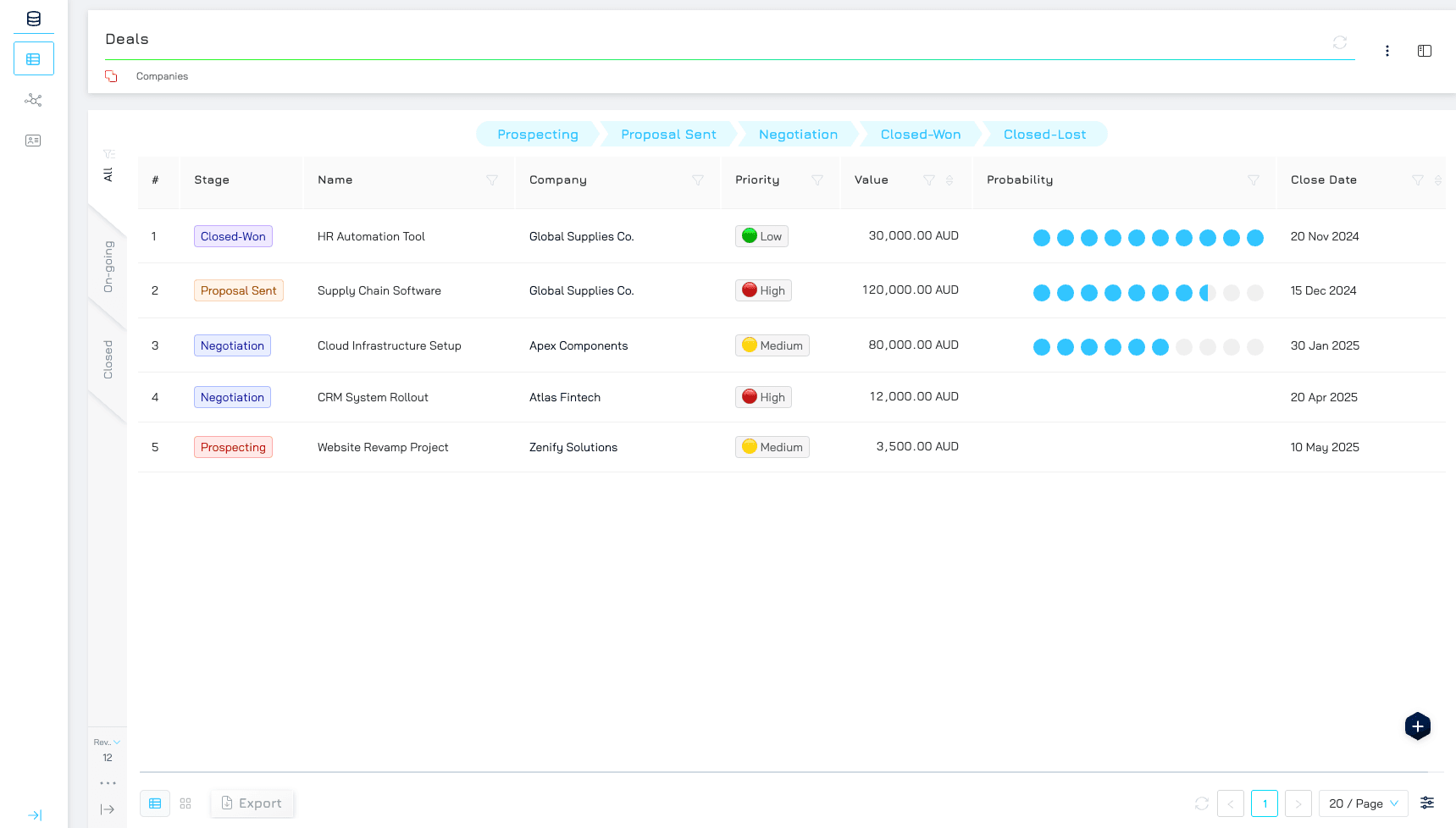Select the Prospecting stage tab
Screen dimensions: 1456x828
(538, 135)
